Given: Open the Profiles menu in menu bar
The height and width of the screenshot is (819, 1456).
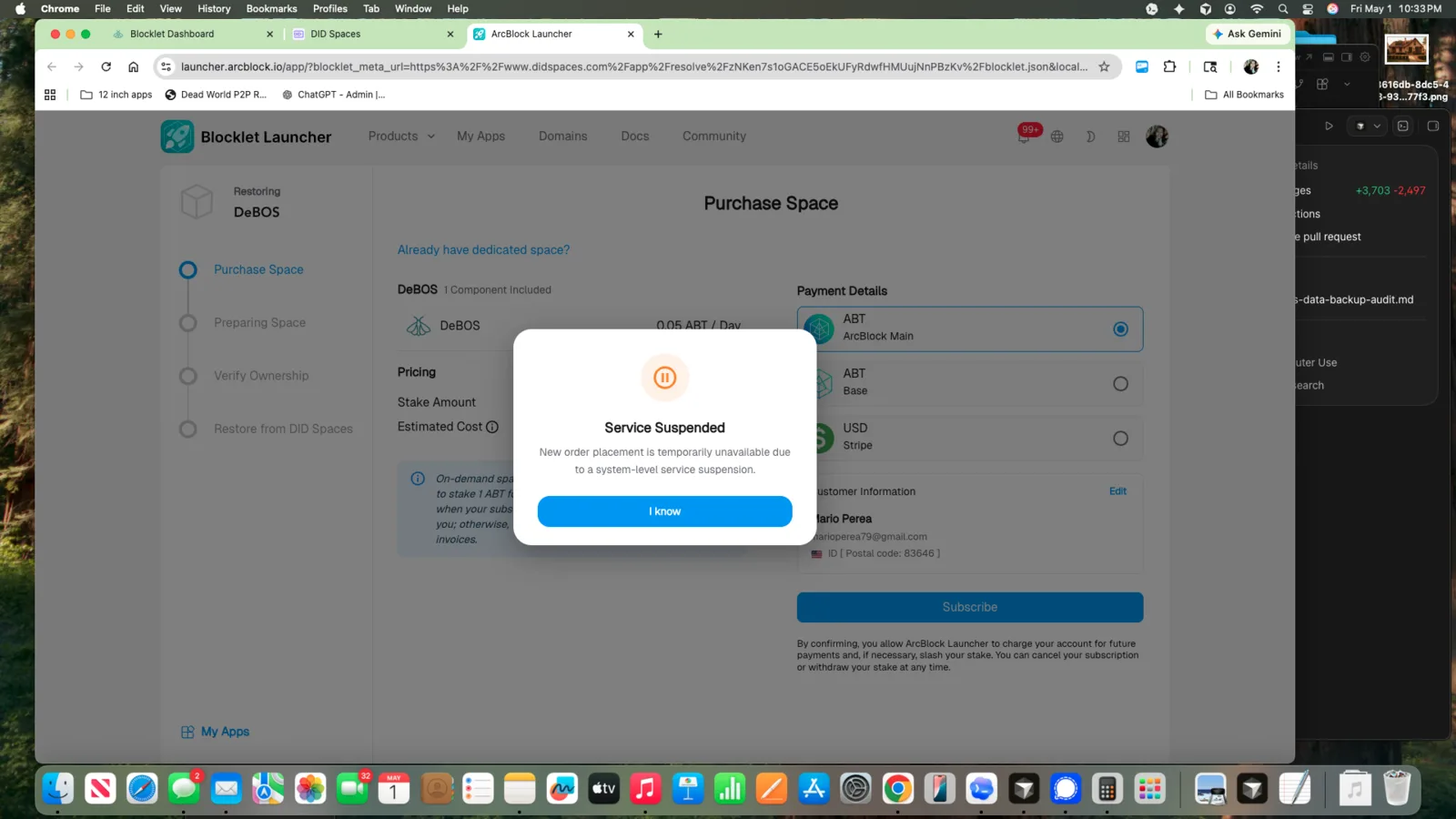Looking at the screenshot, I should (x=330, y=9).
